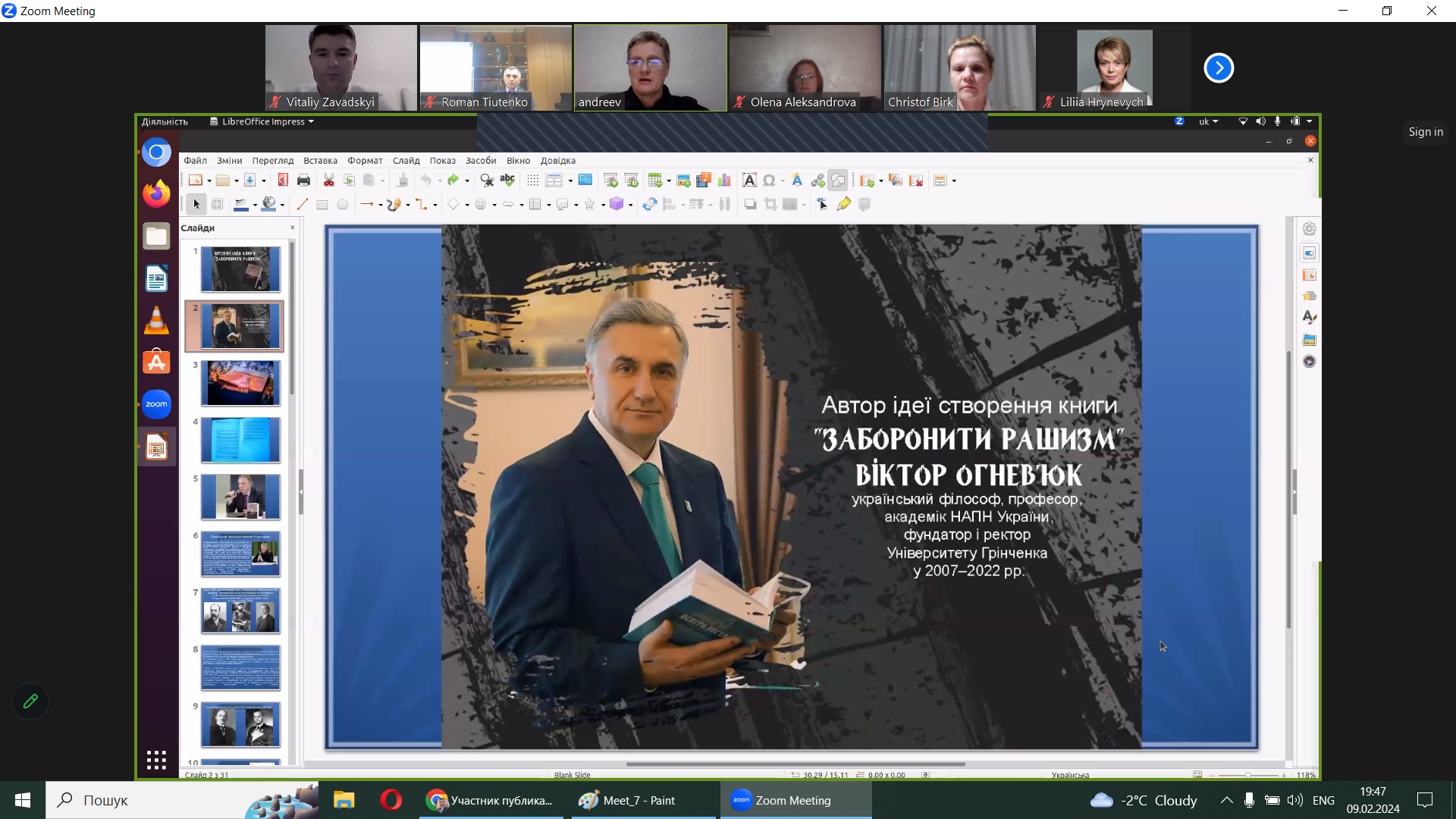The height and width of the screenshot is (819, 1456).
Task: Toggle the Show Draw Functions button
Action: (x=838, y=180)
